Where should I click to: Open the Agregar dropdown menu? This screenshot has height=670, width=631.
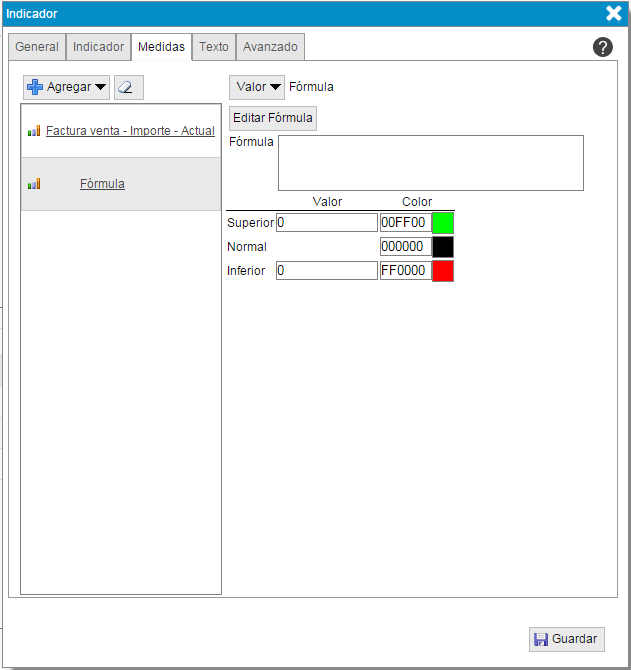[67, 87]
